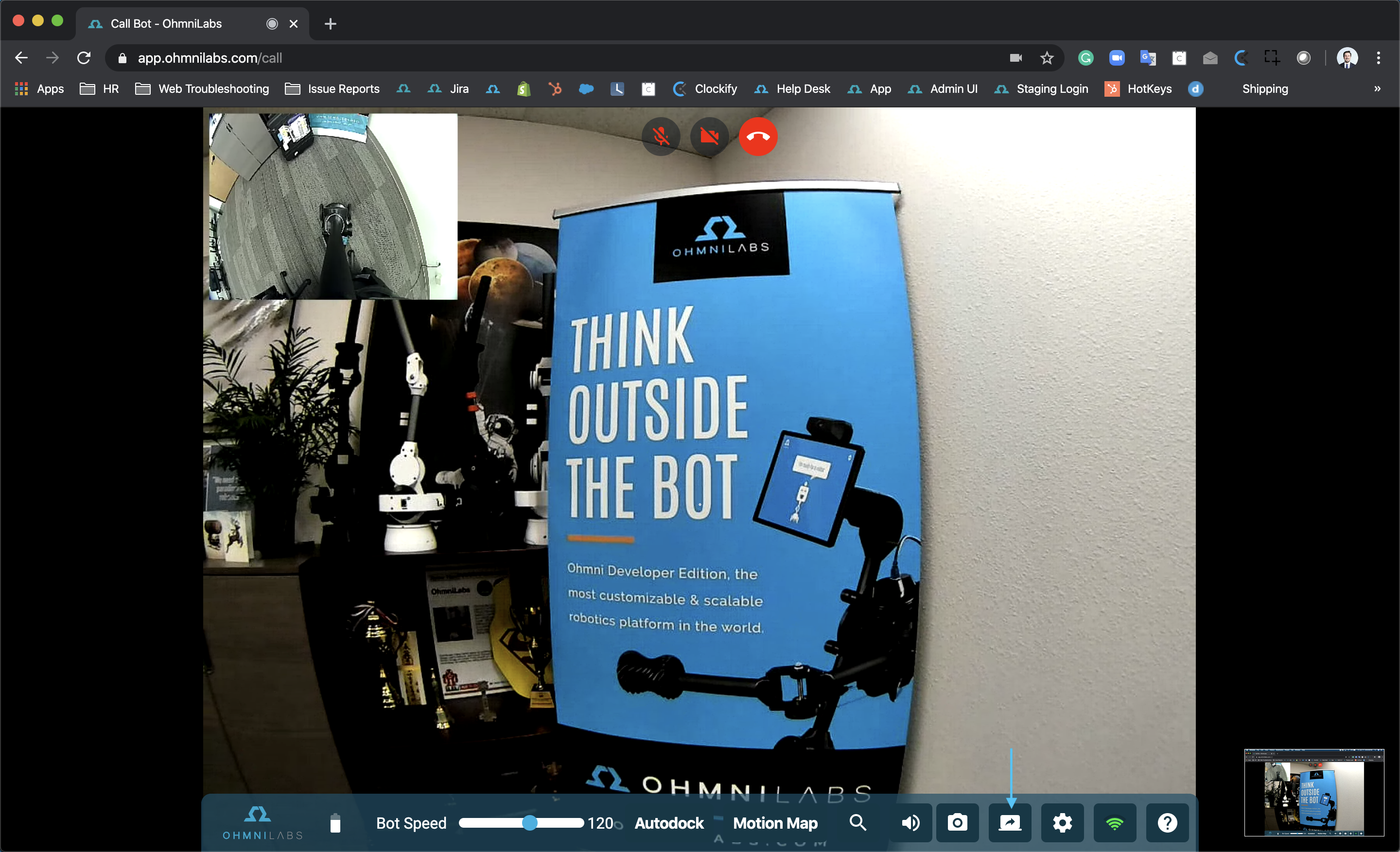Open settings gear in control bar
Image resolution: width=1400 pixels, height=852 pixels.
pyautogui.click(x=1062, y=822)
